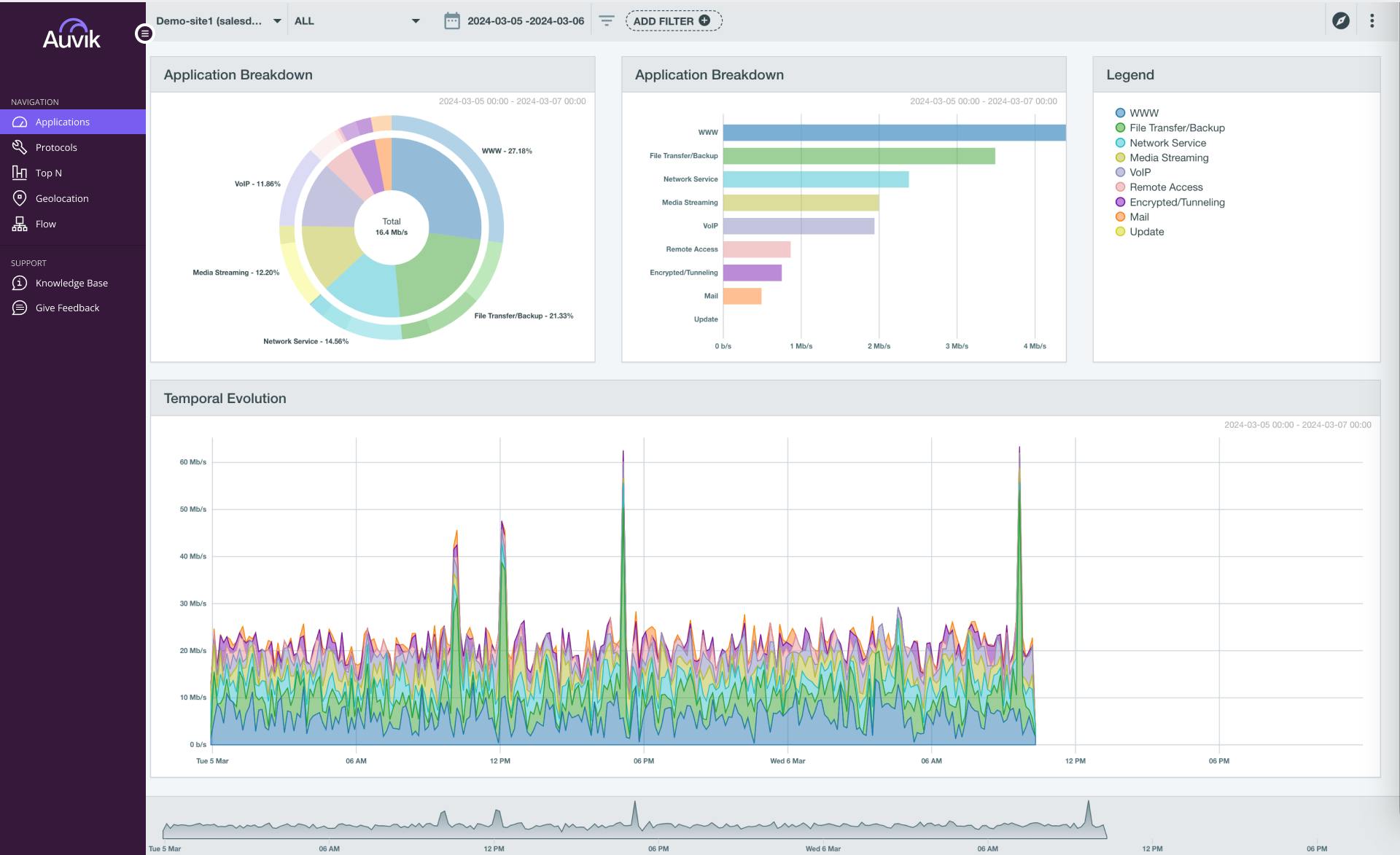Image resolution: width=1400 pixels, height=855 pixels.
Task: Toggle Mail legend entry
Action: pyautogui.click(x=1132, y=216)
